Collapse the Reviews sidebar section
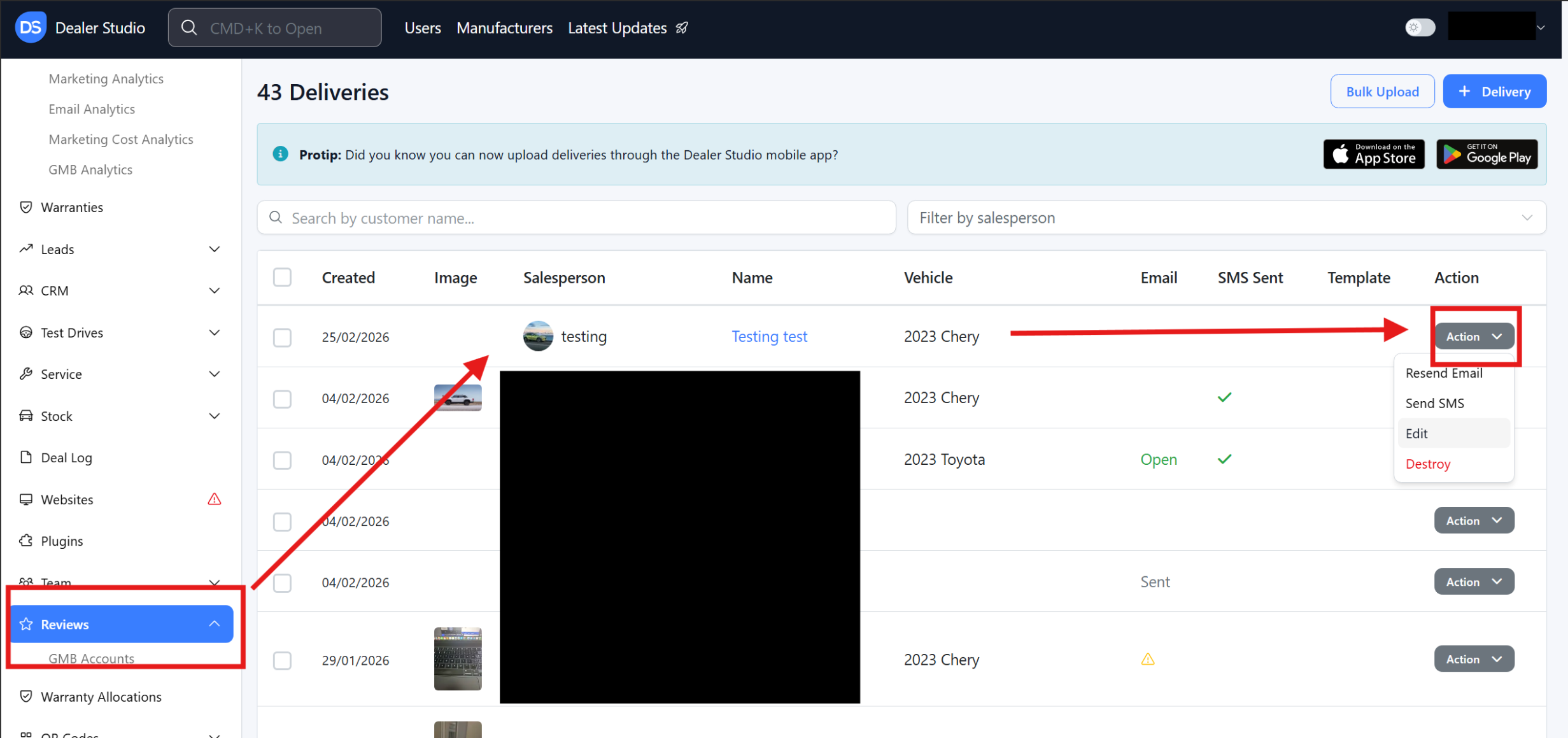 tap(214, 624)
